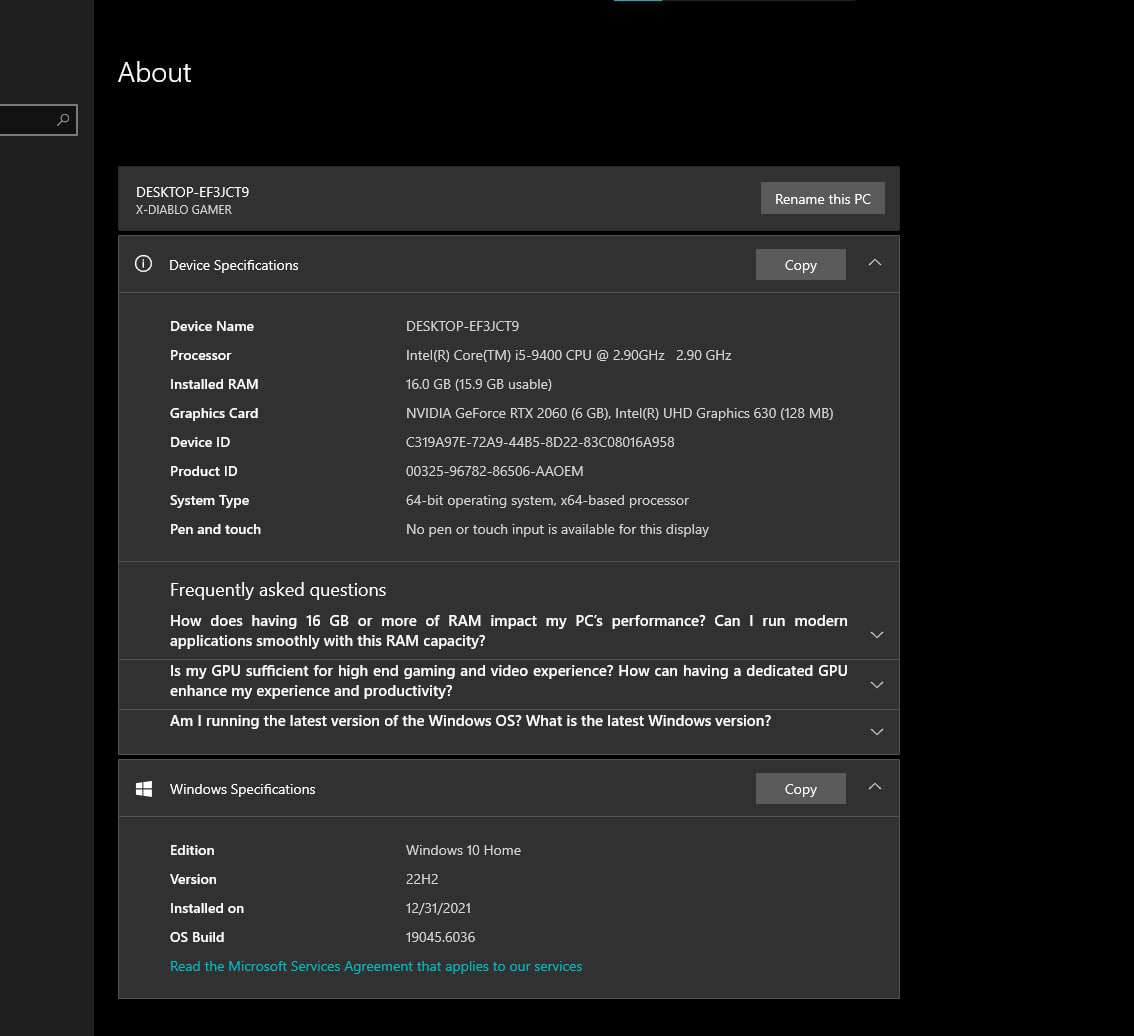Select the OS Build 19045.6036 value
1134x1036 pixels.
pos(440,937)
